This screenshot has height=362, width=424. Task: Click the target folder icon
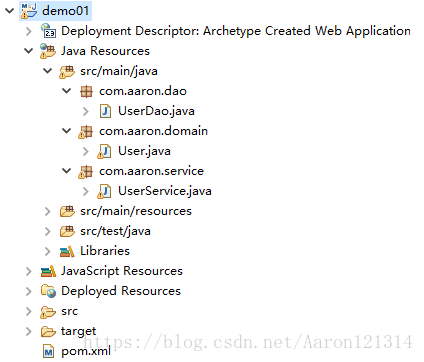tap(48, 331)
